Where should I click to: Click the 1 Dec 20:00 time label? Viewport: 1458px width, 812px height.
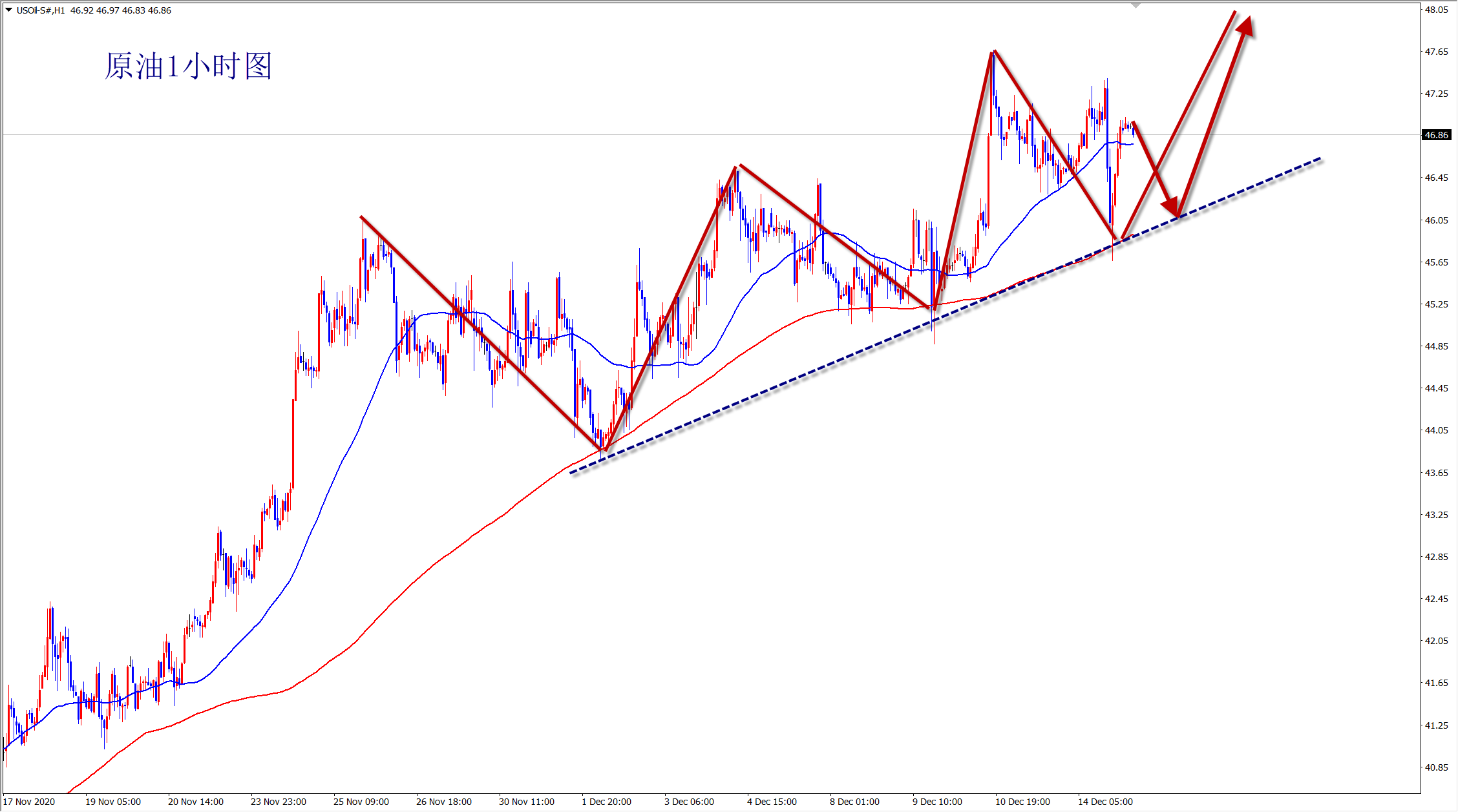coord(606,802)
